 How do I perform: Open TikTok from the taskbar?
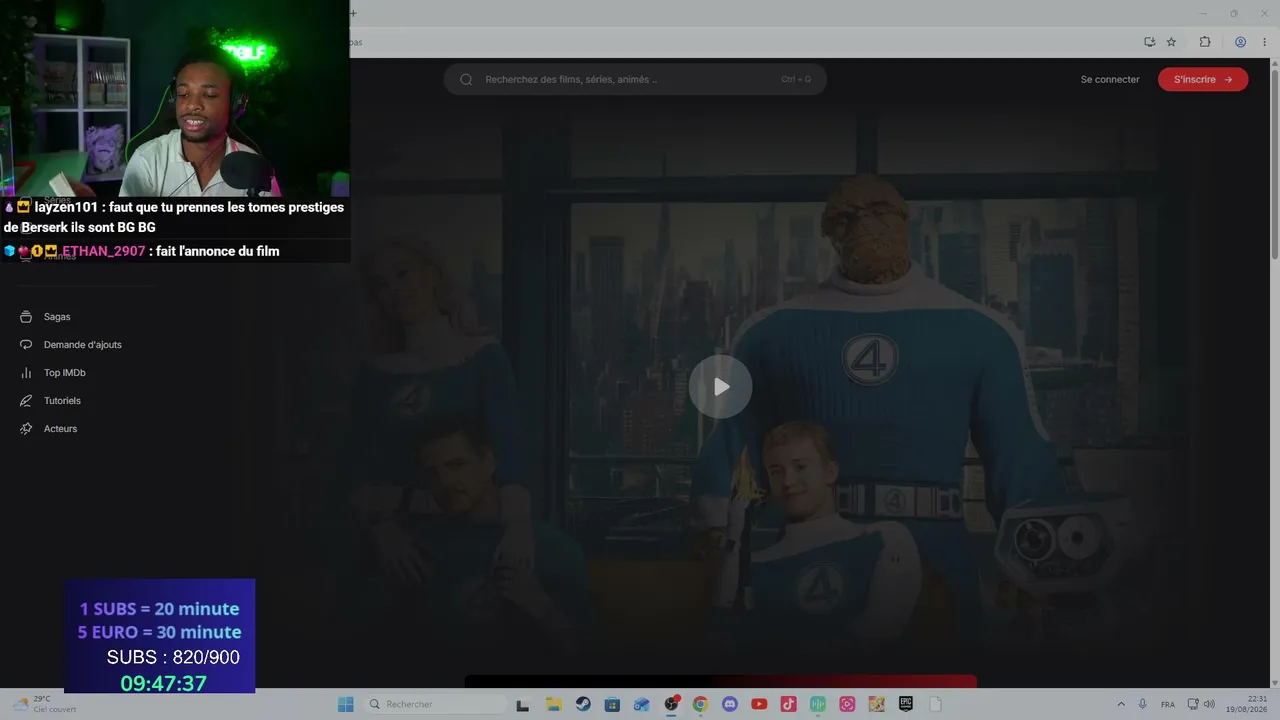(788, 705)
